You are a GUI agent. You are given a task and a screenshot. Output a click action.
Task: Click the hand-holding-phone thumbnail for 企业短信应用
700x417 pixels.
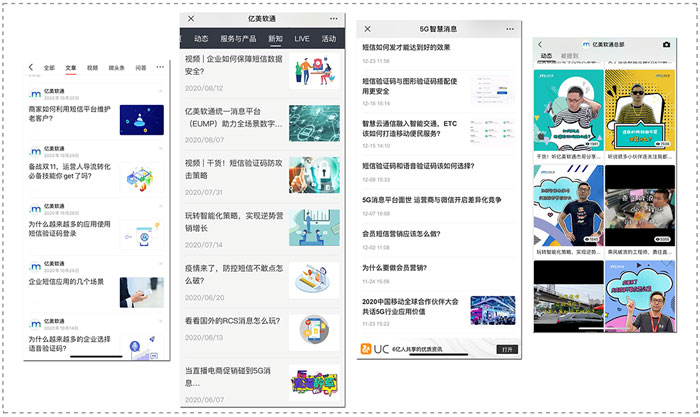142,292
